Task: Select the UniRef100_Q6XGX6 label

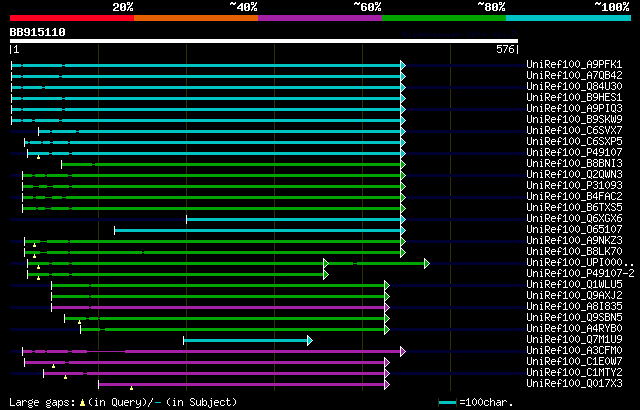Action: click(x=574, y=219)
